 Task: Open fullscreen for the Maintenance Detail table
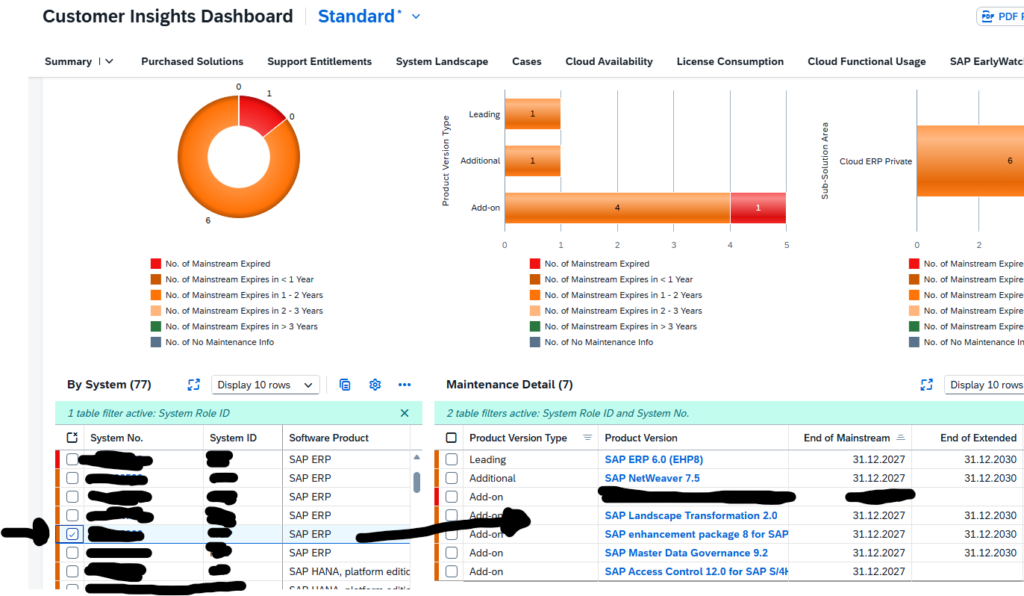coord(926,385)
